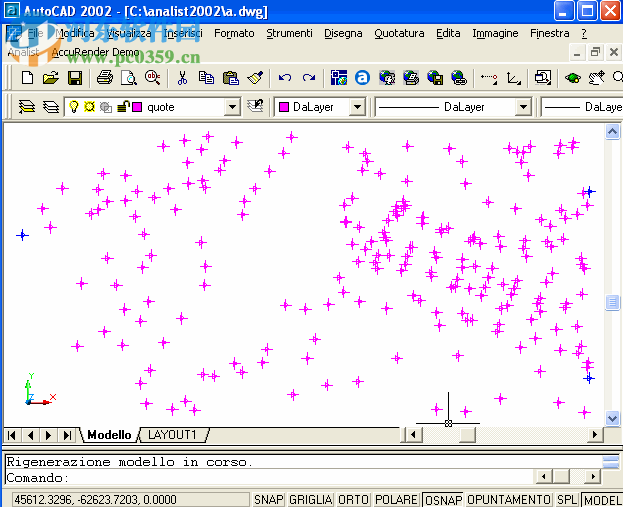Open the File menu

click(35, 33)
